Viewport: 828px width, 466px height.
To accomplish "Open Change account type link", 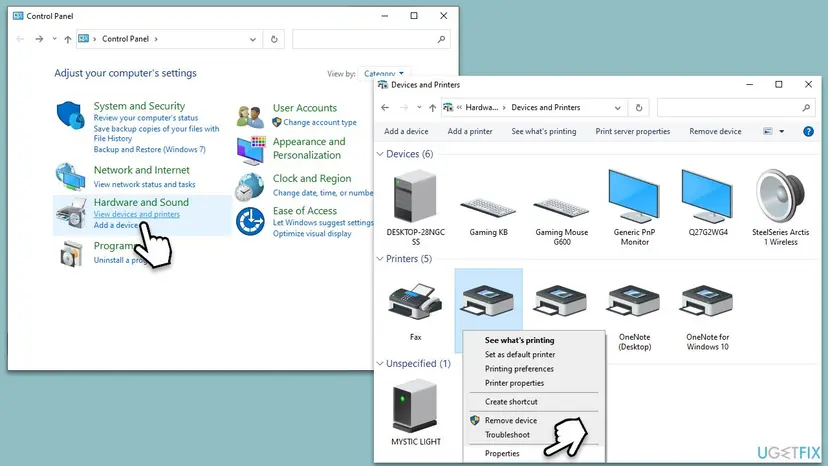I will click(x=319, y=123).
